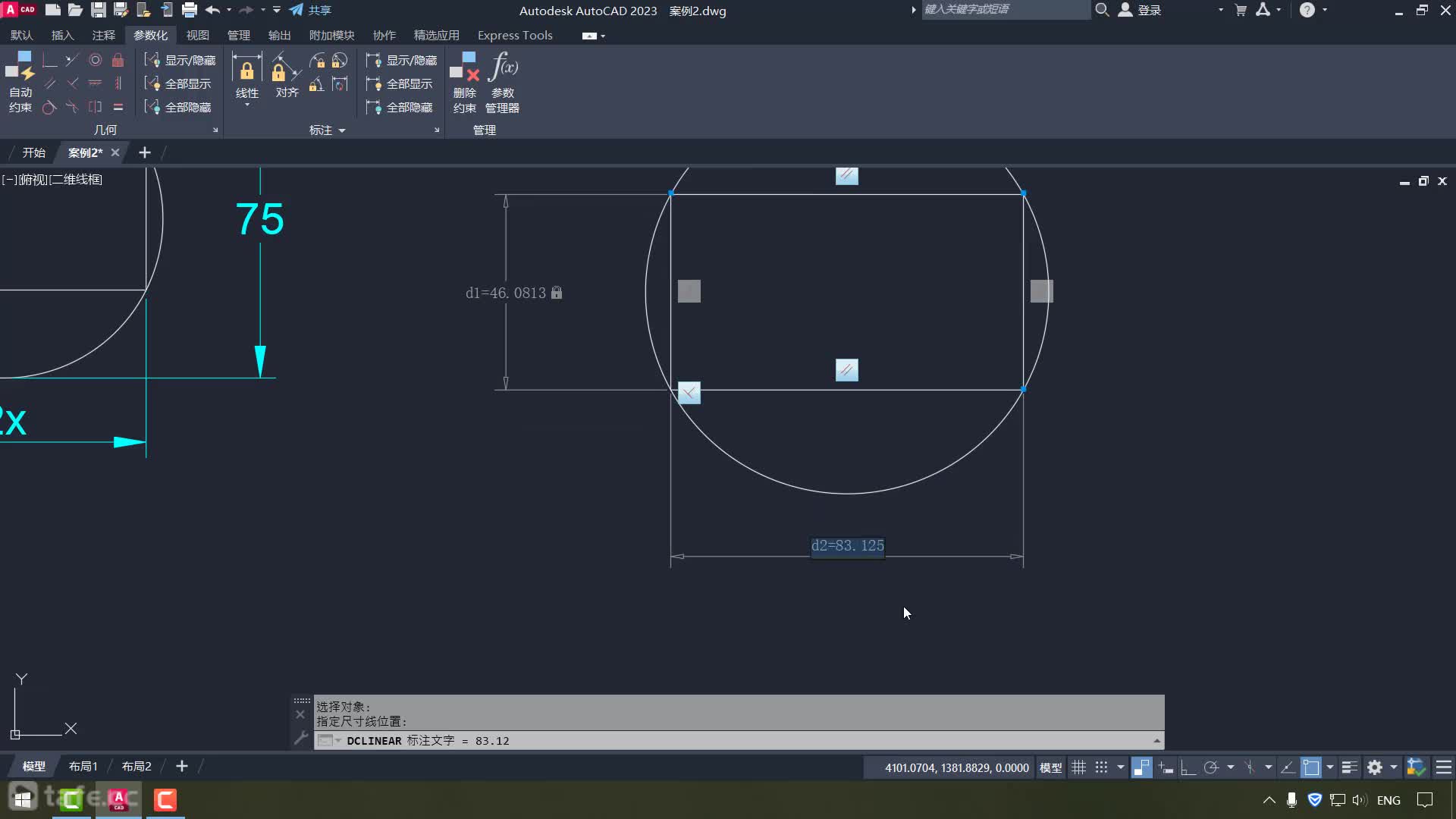Click Delete Constraints (删除约束)
The width and height of the screenshot is (1456, 819).
click(x=465, y=82)
